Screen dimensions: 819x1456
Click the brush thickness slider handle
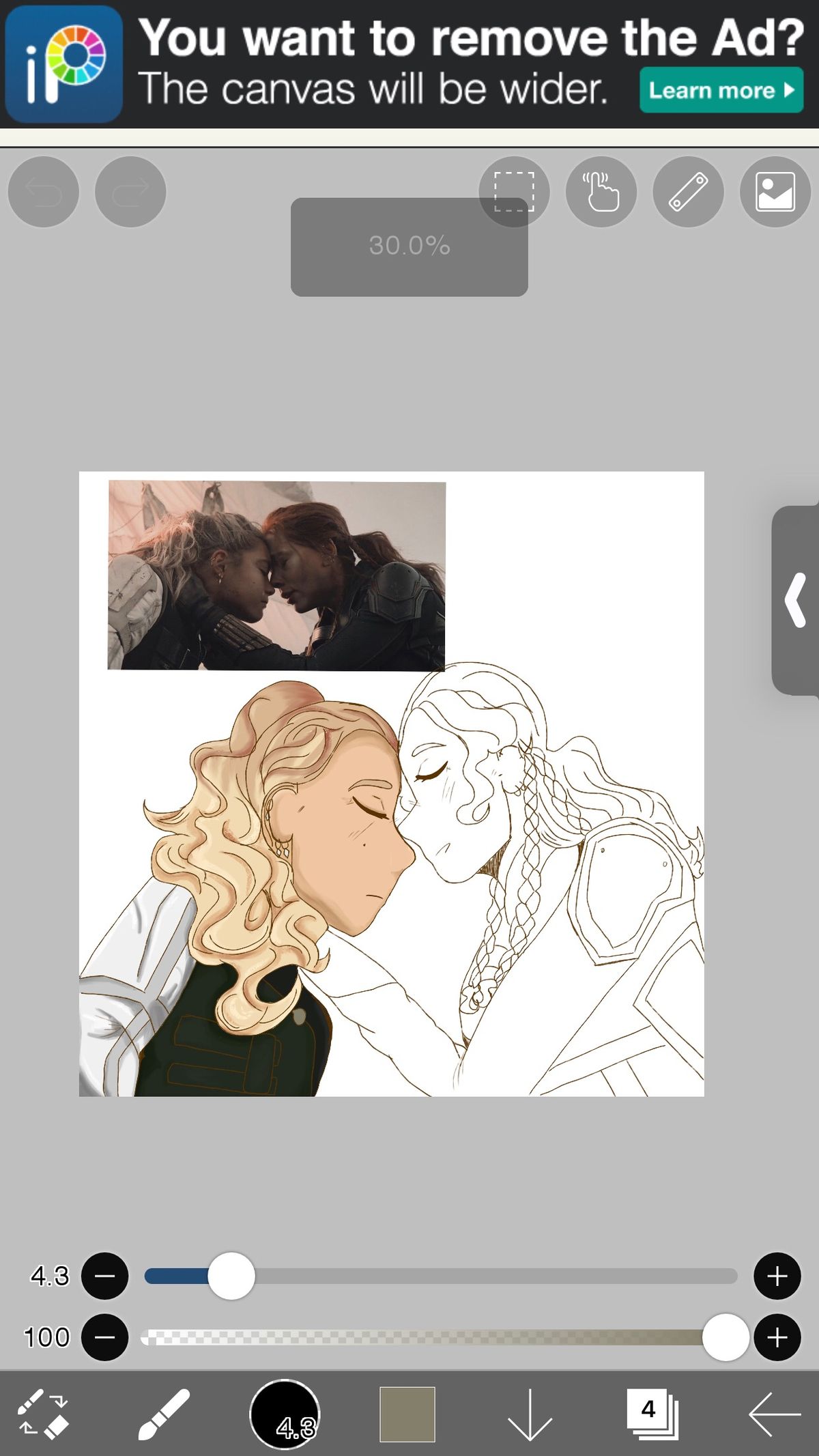coord(231,1276)
